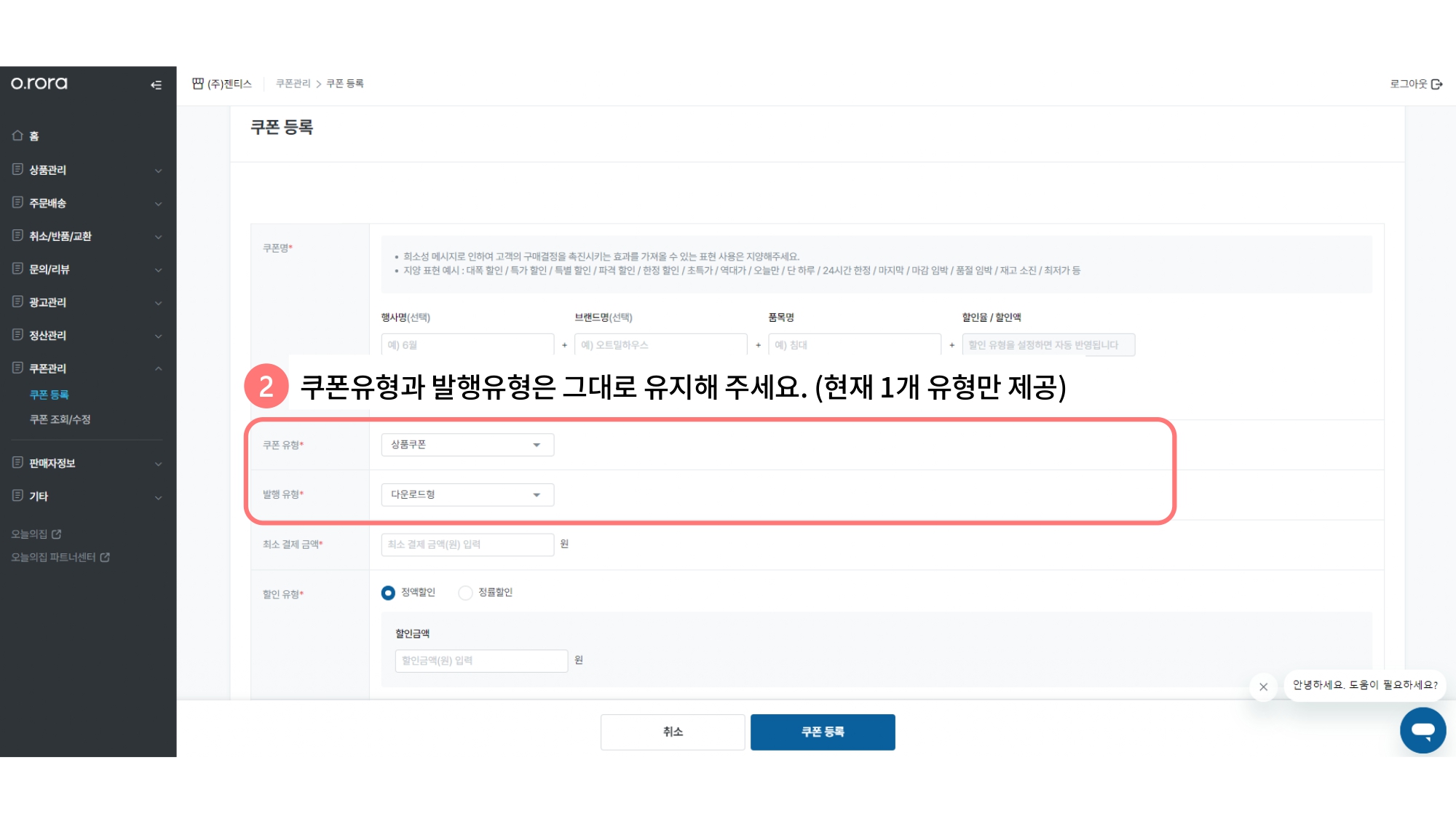The height and width of the screenshot is (819, 1456).
Task: Collapse the sidebar with the arrow icon
Action: 156,85
